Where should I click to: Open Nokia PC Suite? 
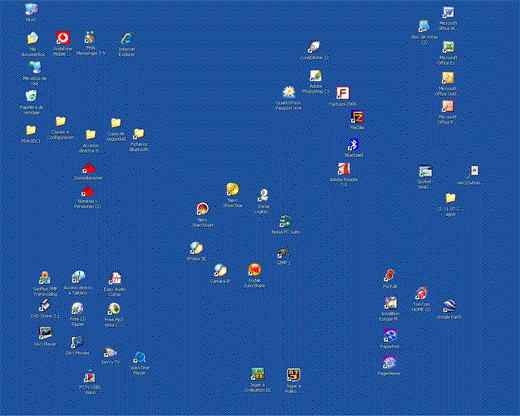(x=285, y=221)
